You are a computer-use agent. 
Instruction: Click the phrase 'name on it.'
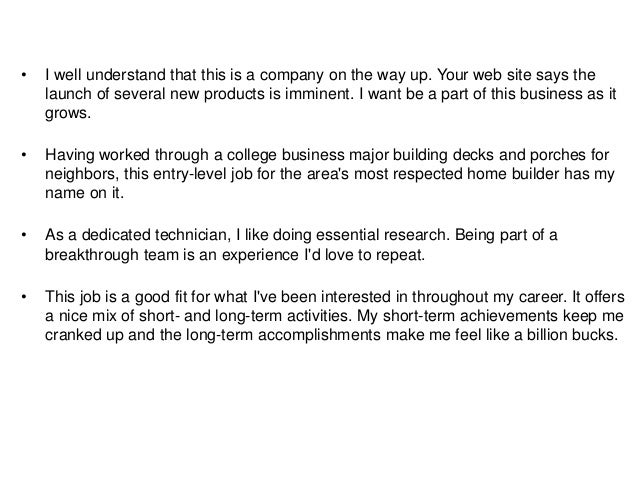(84, 193)
